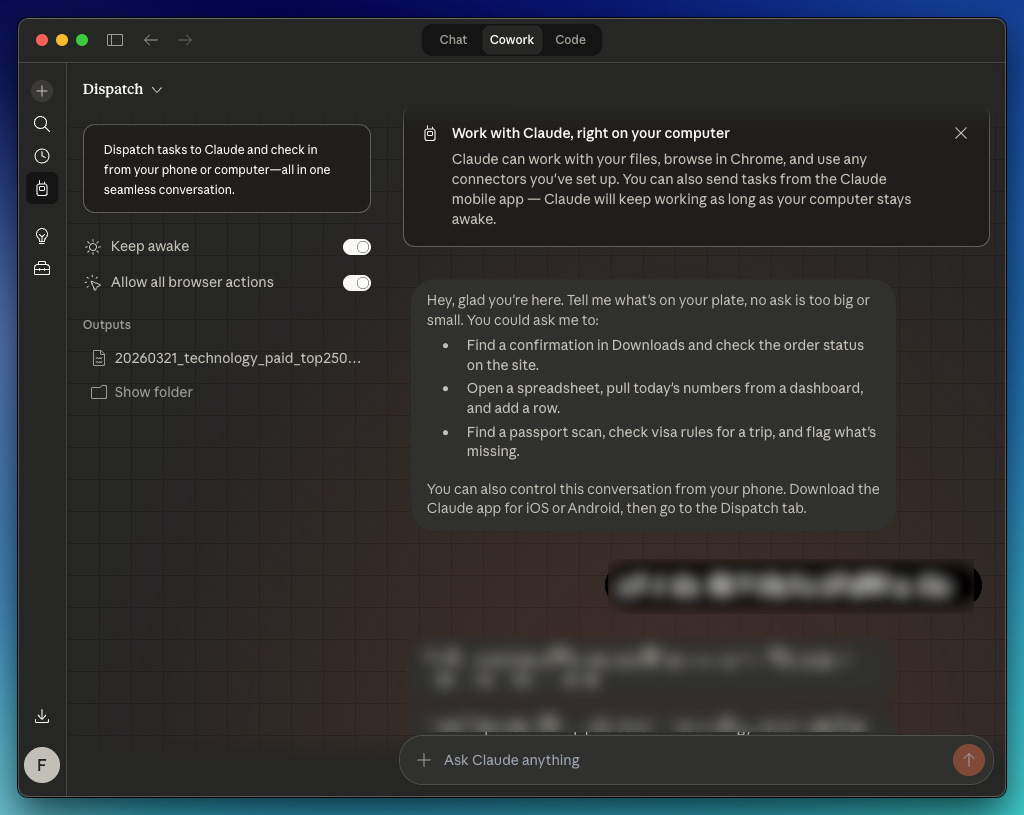This screenshot has height=815, width=1024.
Task: Open the 20260321_technology_paid_top250 output file
Action: point(227,358)
